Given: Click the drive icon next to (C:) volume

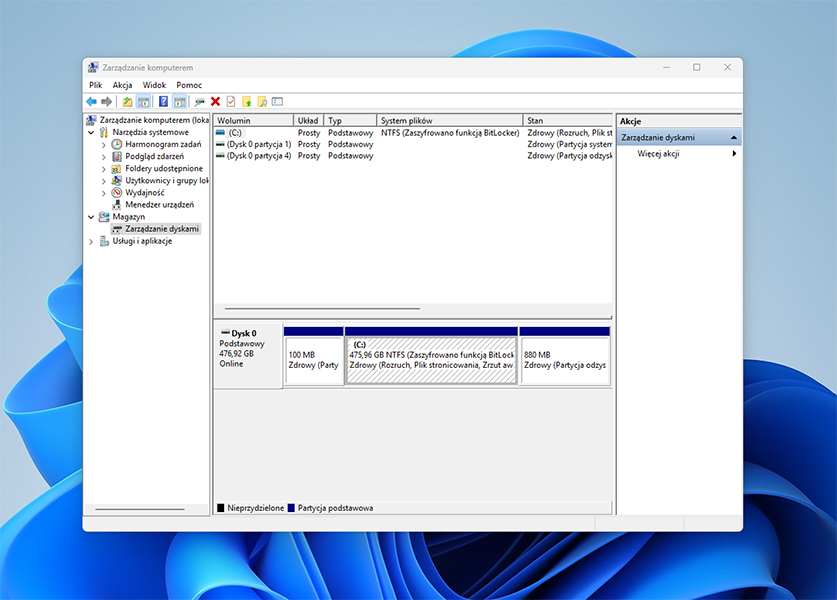Looking at the screenshot, I should (220, 132).
